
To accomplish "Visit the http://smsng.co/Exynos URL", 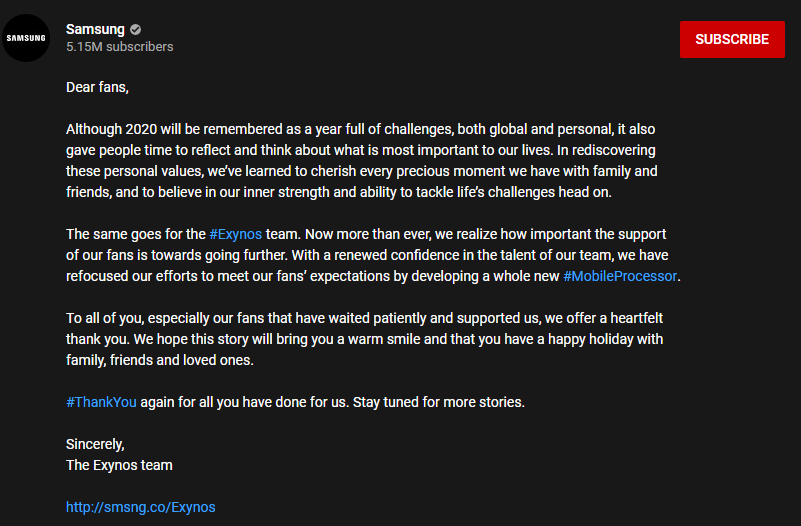I will tap(140, 507).
